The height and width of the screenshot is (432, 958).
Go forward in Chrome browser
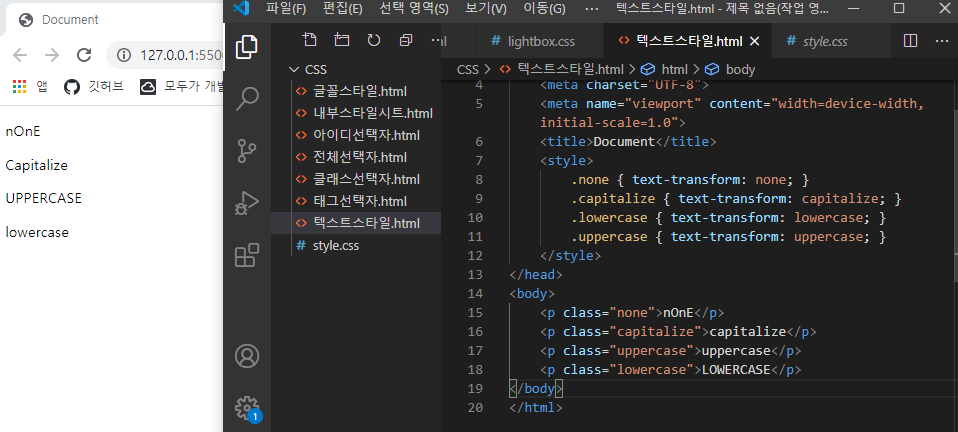(52, 55)
